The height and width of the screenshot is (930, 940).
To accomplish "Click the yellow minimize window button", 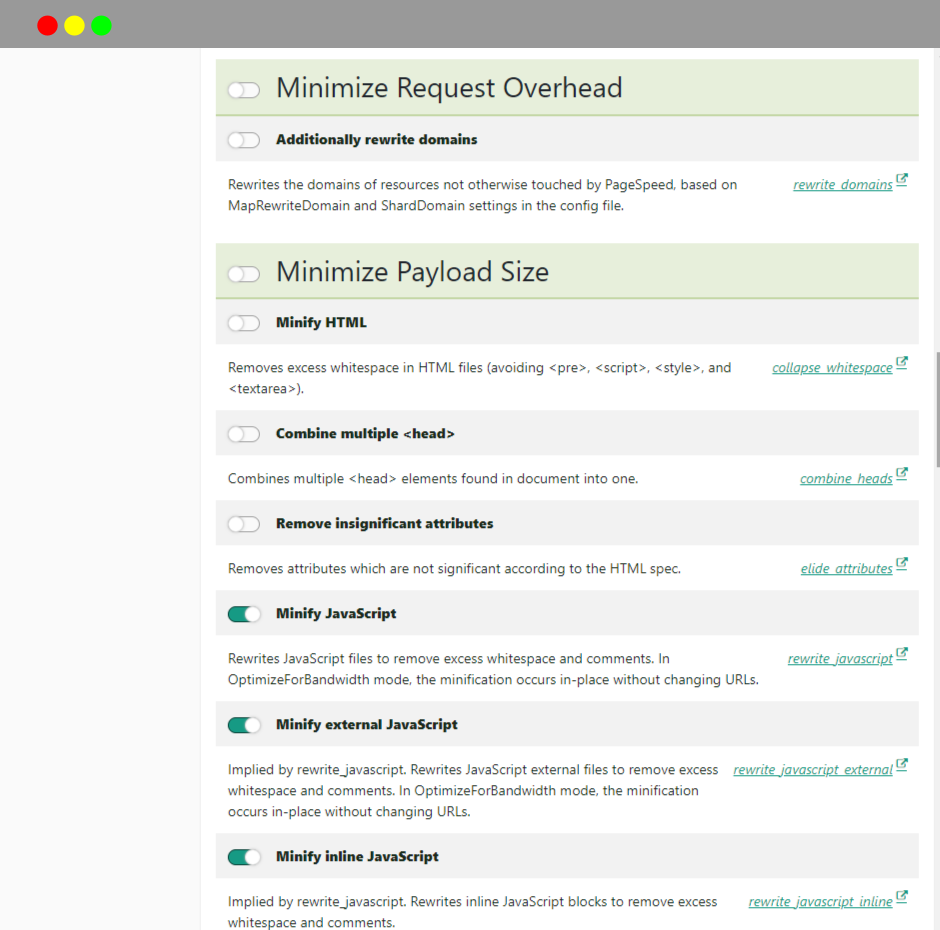I will pos(74,26).
